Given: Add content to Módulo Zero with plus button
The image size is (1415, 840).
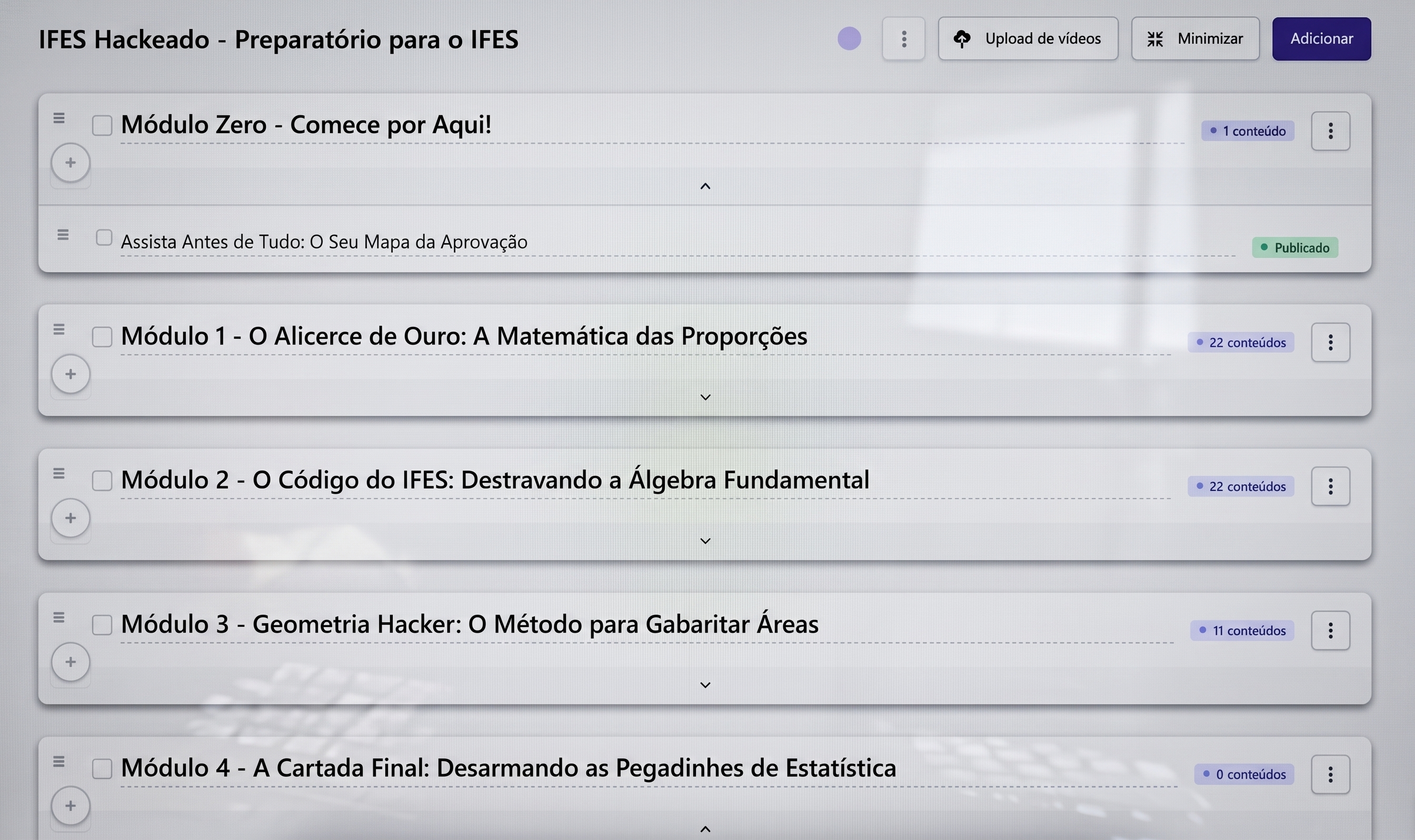Looking at the screenshot, I should coord(70,163).
